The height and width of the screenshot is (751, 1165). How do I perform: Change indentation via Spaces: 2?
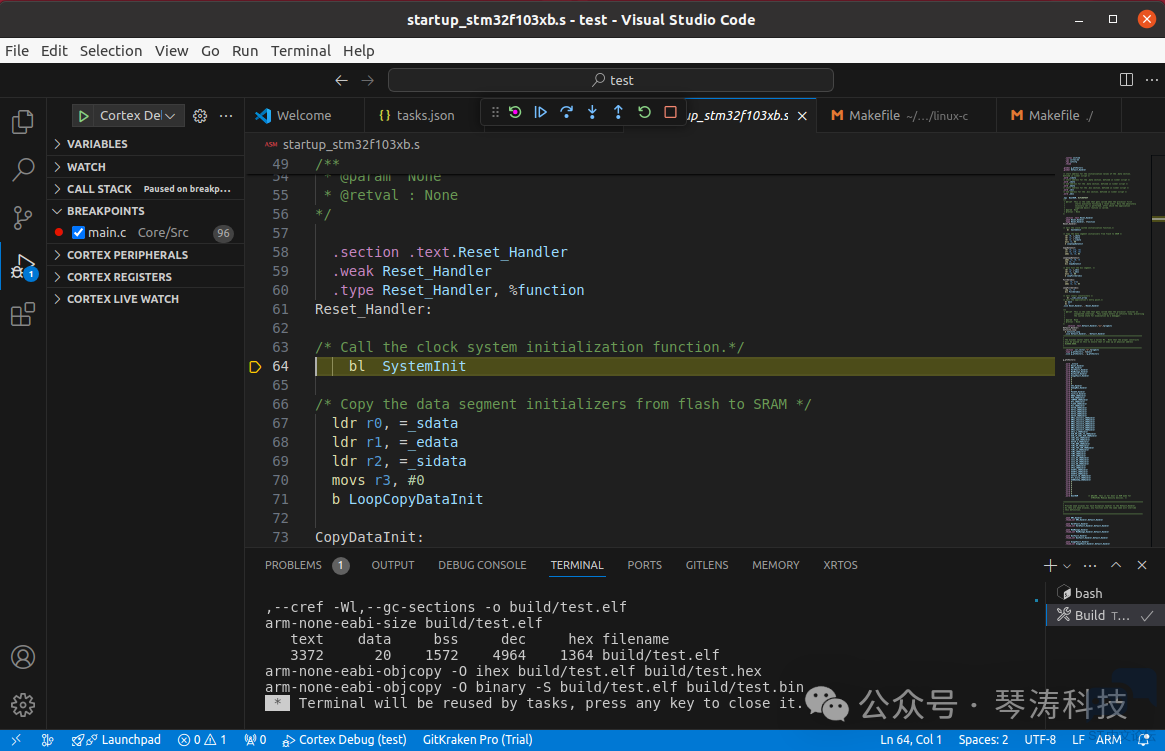983,740
